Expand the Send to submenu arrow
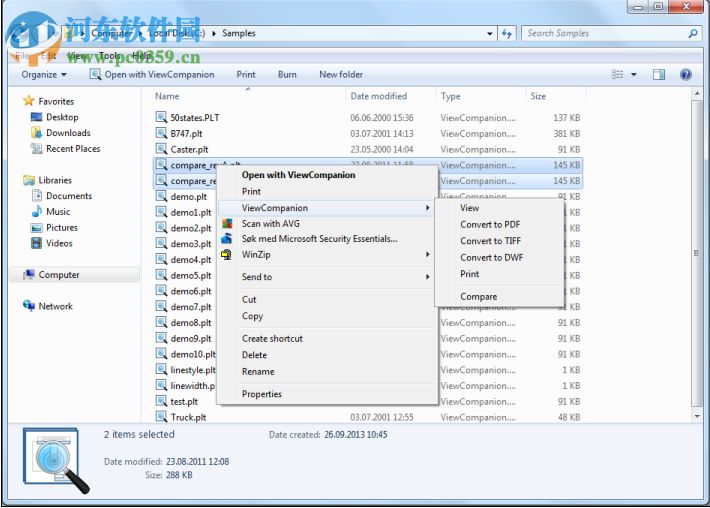The width and height of the screenshot is (710, 508). 427,277
